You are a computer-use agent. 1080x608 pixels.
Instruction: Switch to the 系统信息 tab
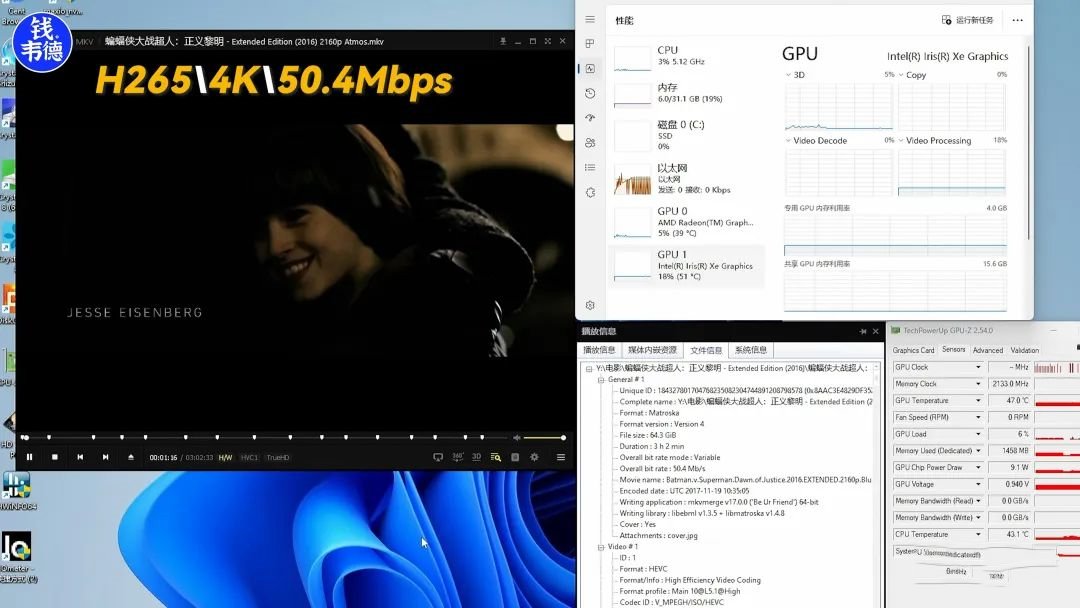click(751, 350)
